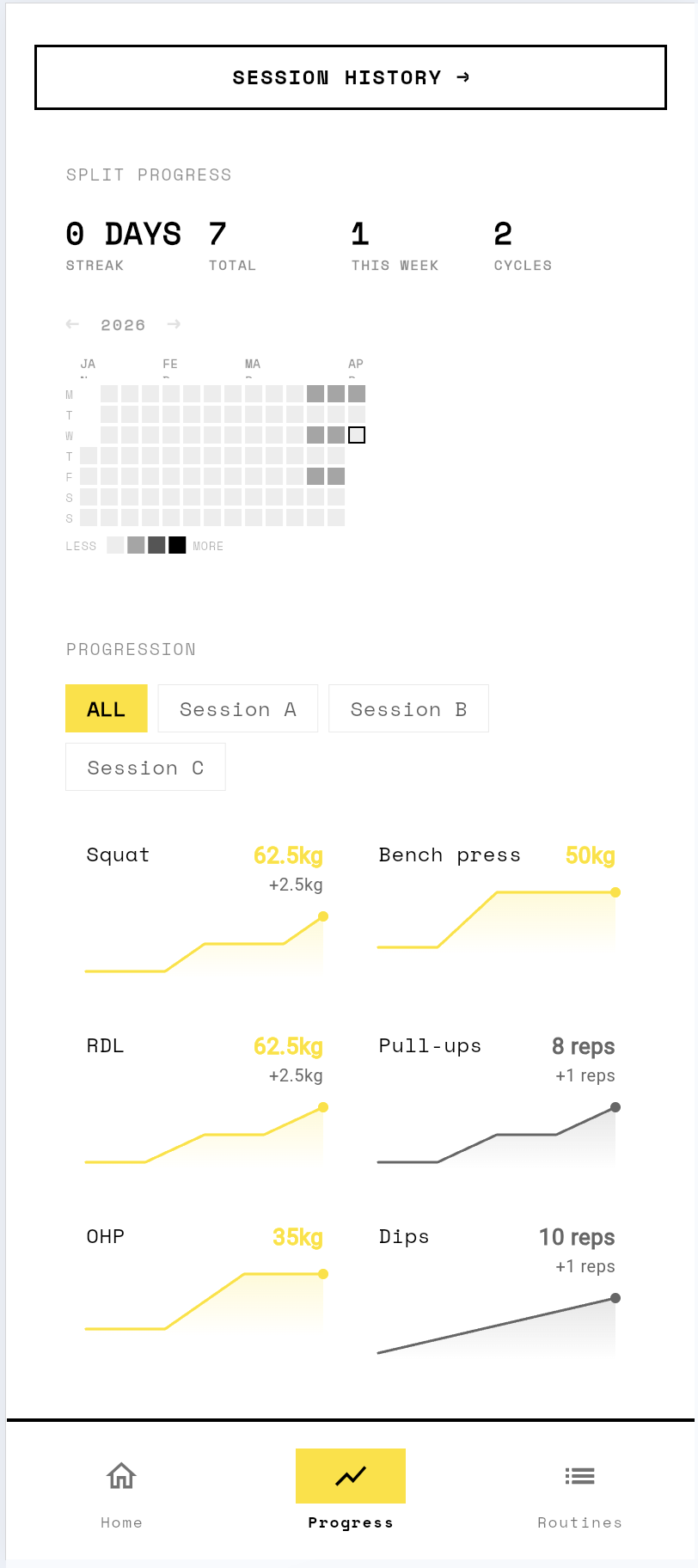Toggle the Session C filter
The height and width of the screenshot is (1568, 698).
click(144, 766)
